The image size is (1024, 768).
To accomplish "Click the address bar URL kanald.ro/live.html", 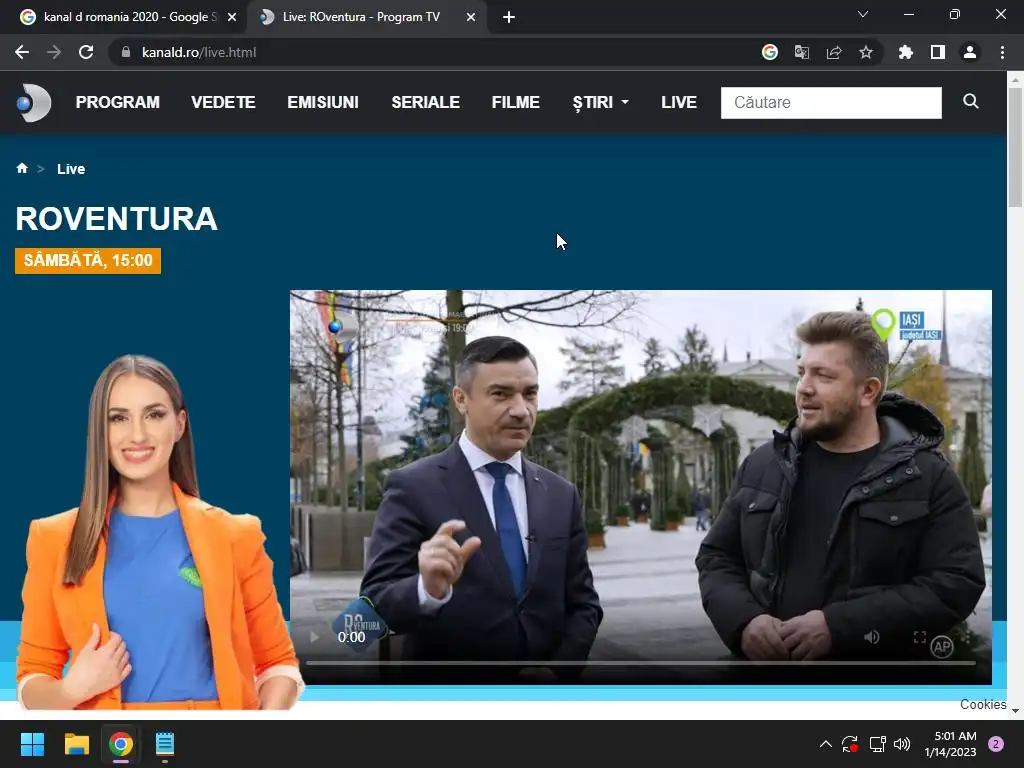I will tap(199, 52).
